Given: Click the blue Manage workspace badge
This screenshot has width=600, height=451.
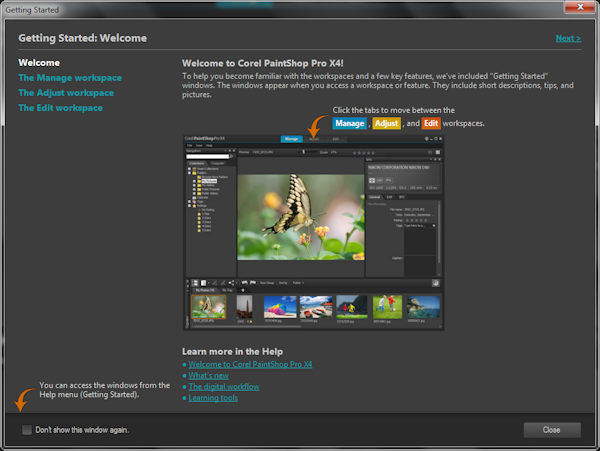Looking at the screenshot, I should point(349,123).
